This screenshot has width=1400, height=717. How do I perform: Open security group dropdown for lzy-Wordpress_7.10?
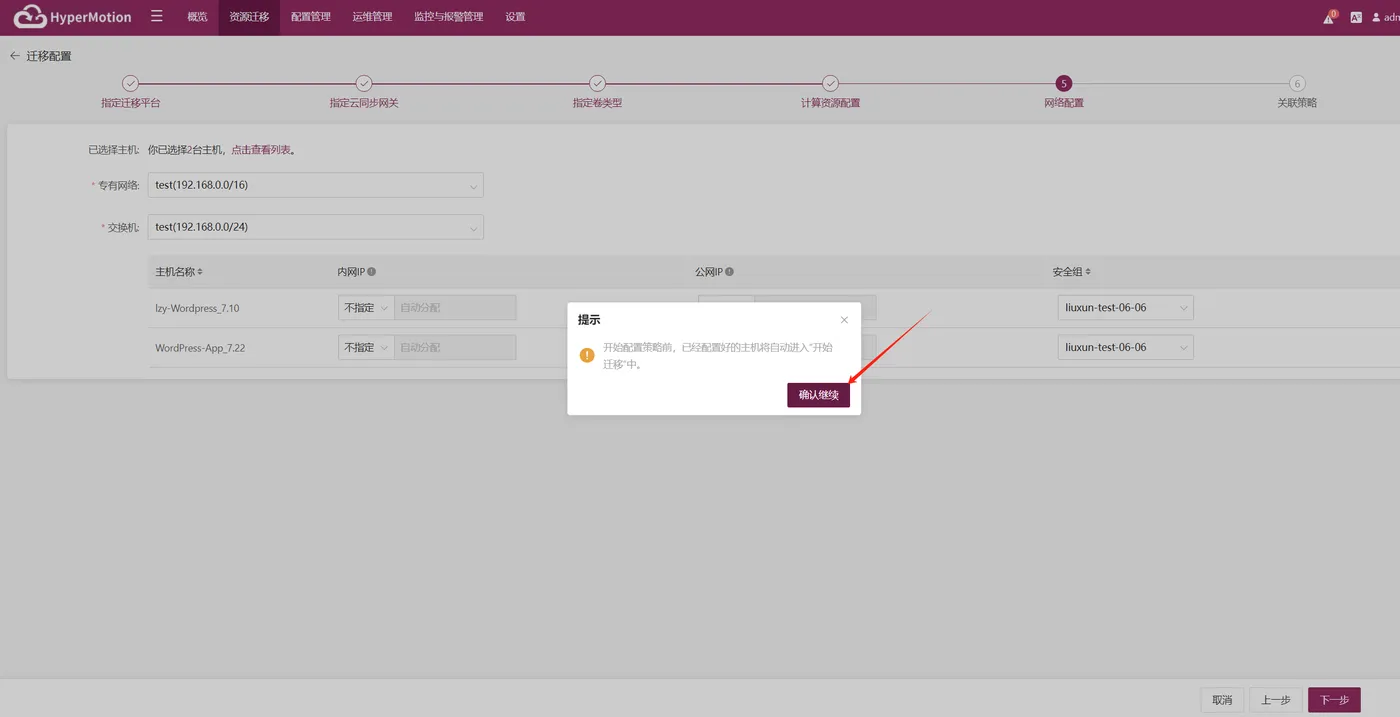tap(1126, 308)
